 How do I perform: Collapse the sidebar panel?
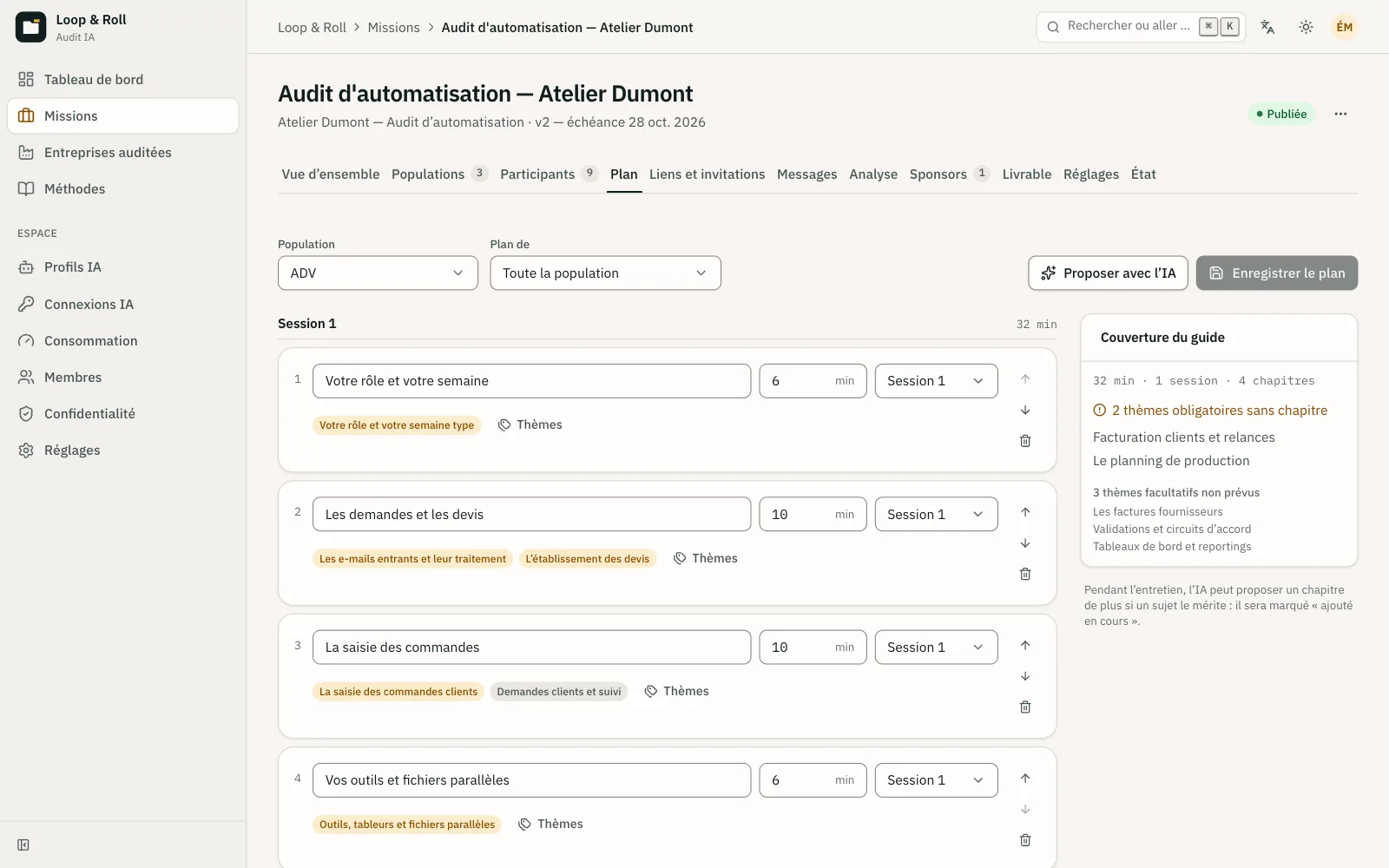click(x=23, y=845)
